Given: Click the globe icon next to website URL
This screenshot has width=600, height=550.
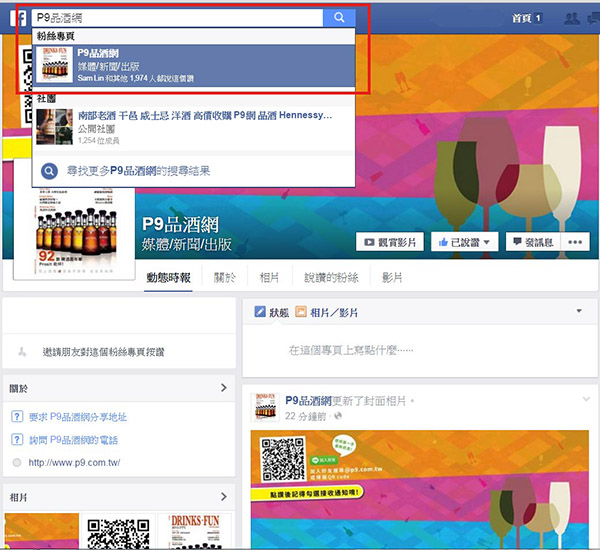Looking at the screenshot, I should (17, 462).
